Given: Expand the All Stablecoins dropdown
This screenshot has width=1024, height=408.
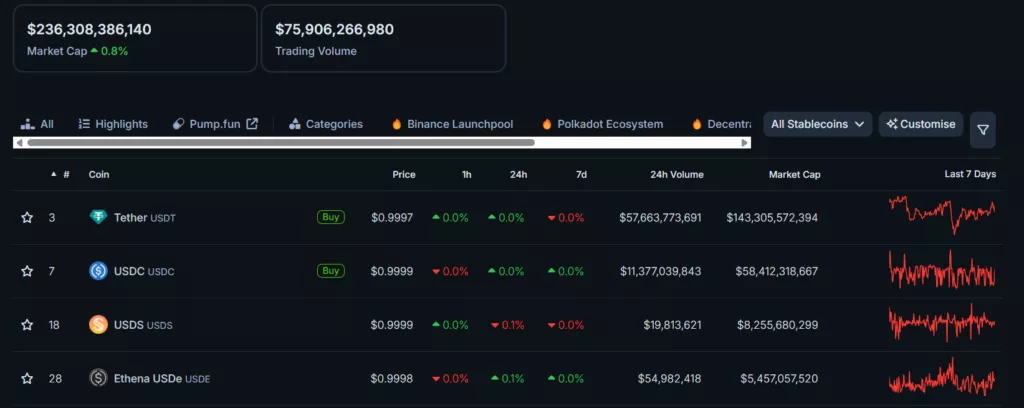Looking at the screenshot, I should pyautogui.click(x=817, y=124).
